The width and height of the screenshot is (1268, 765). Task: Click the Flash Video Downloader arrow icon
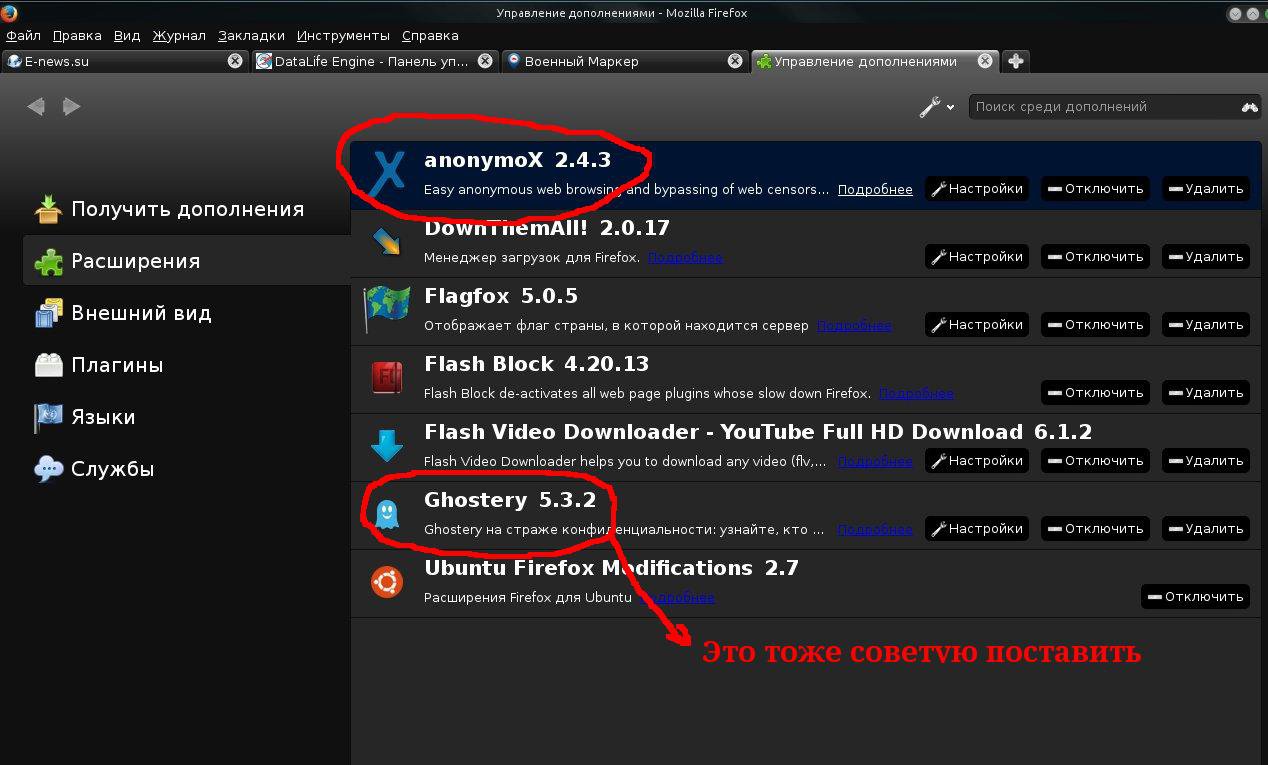[x=386, y=445]
